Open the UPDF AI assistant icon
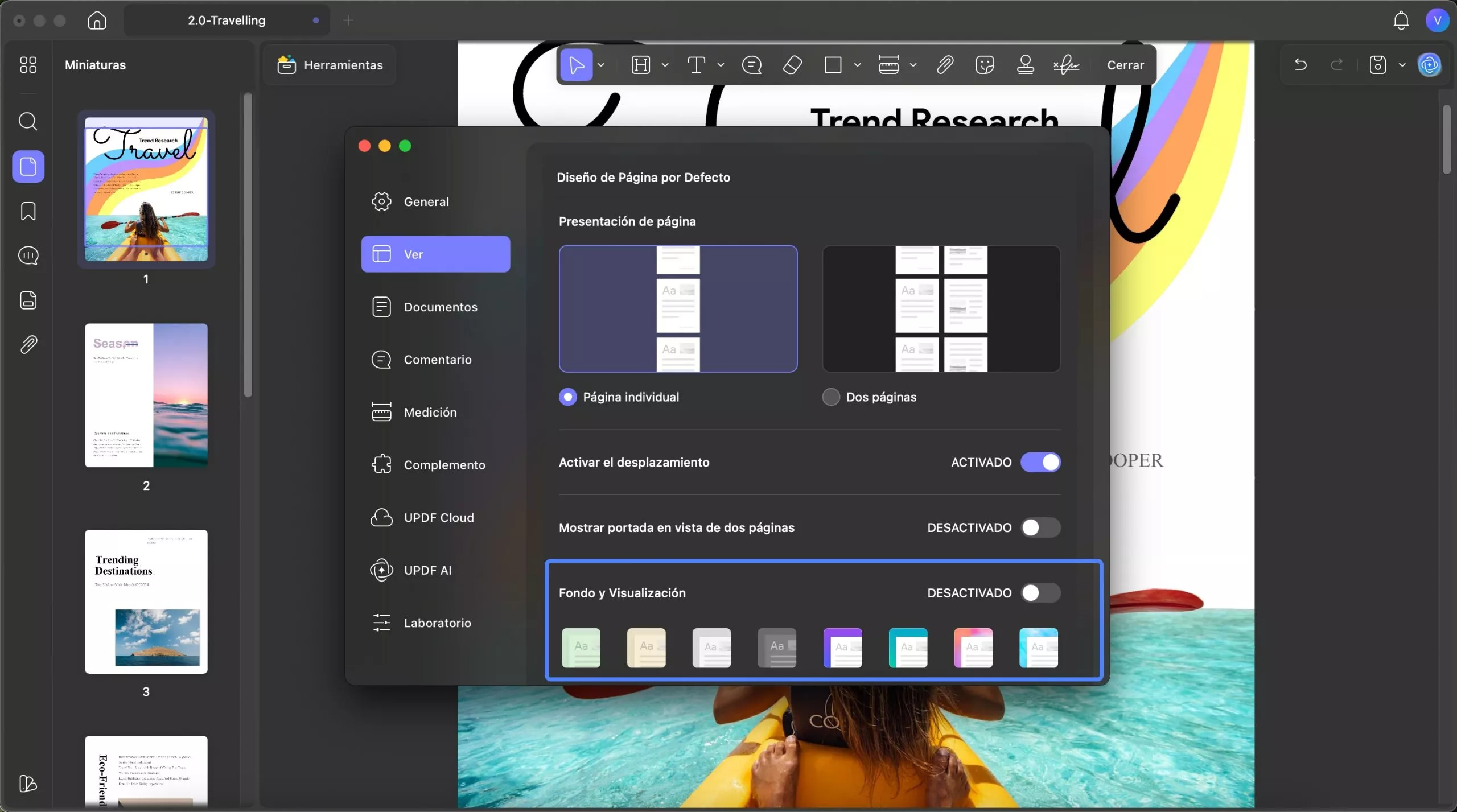The width and height of the screenshot is (1457, 812). (1430, 65)
